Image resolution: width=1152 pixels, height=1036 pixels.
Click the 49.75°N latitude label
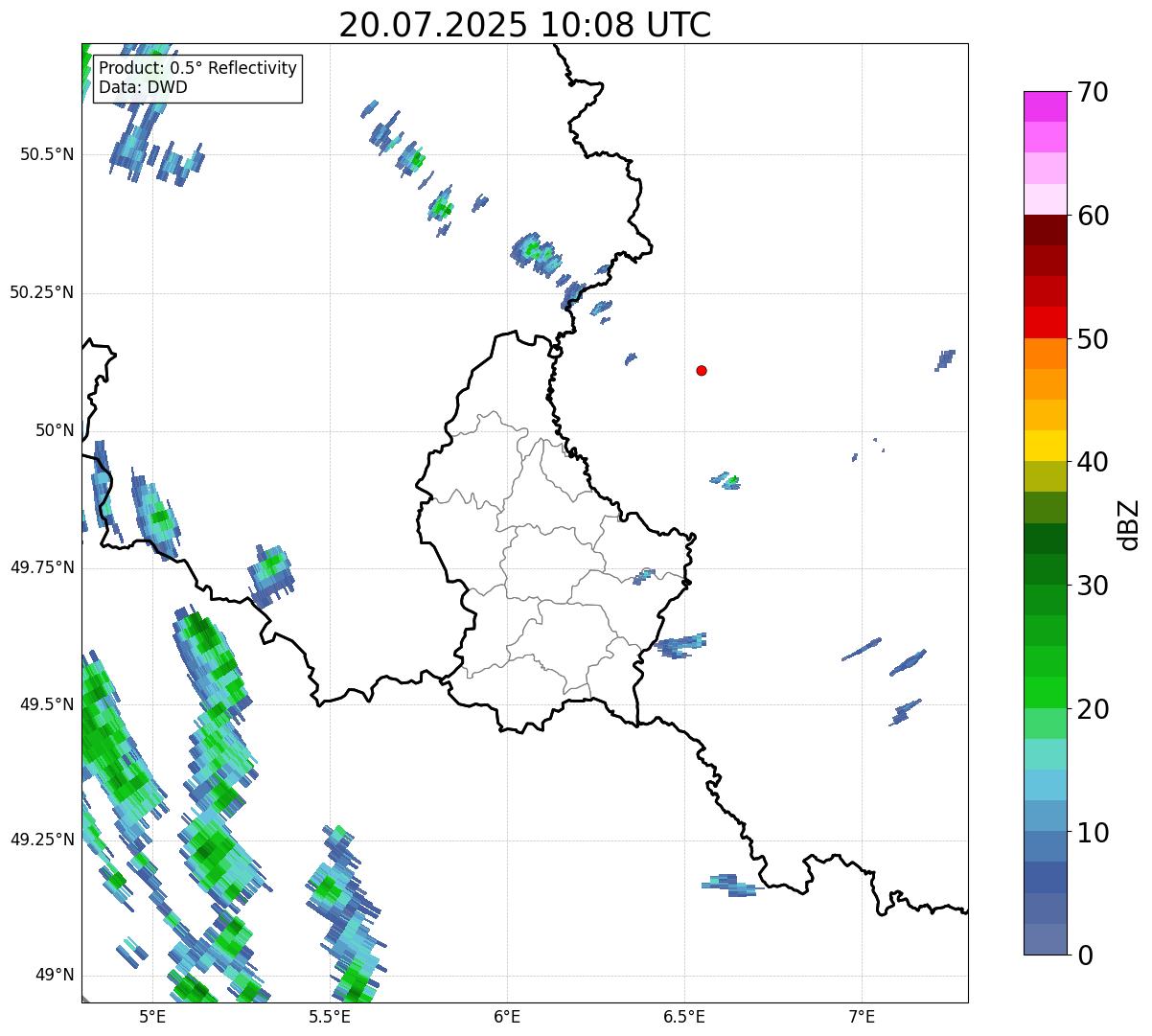point(41,567)
